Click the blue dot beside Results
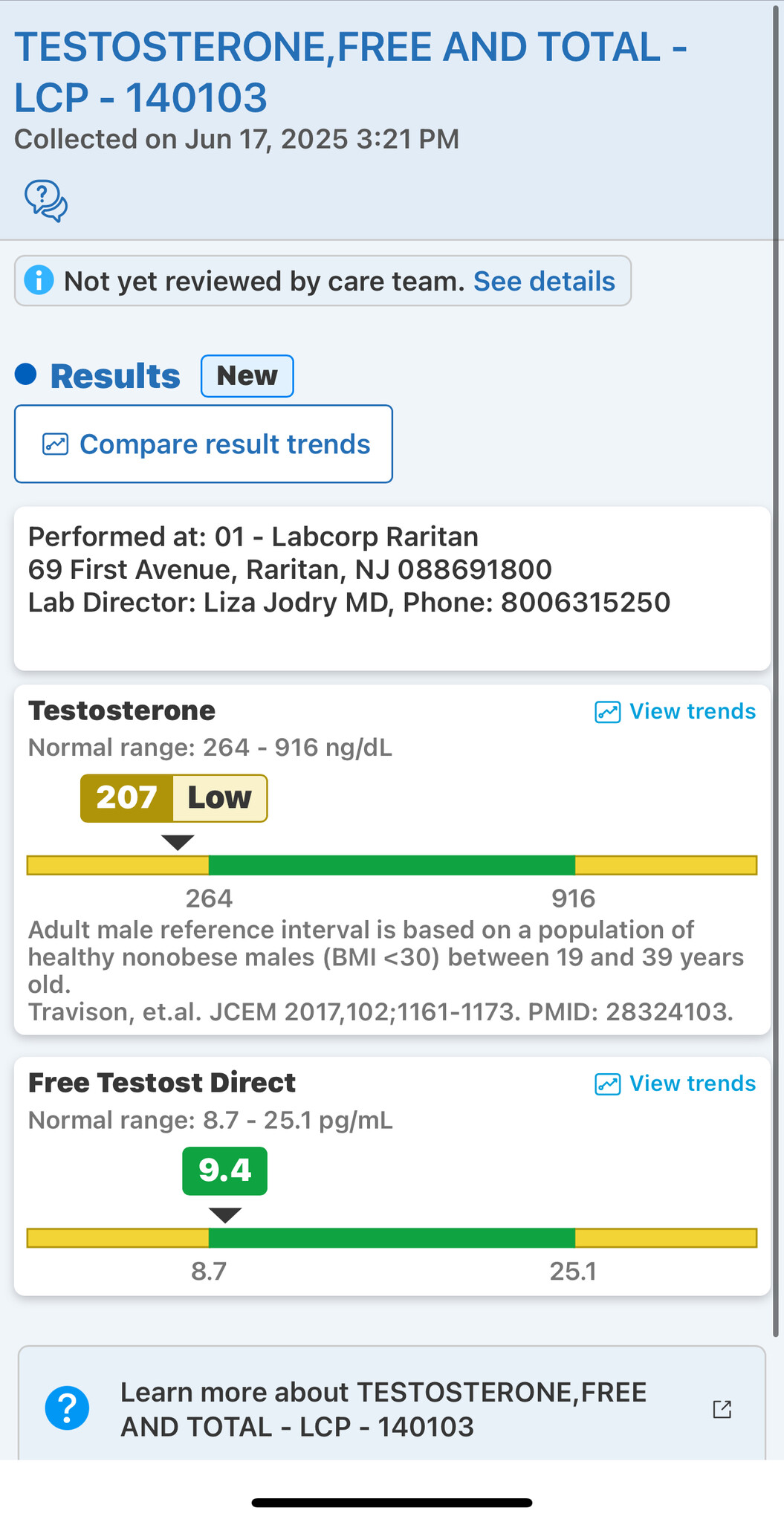This screenshot has height=1522, width=784. point(26,375)
